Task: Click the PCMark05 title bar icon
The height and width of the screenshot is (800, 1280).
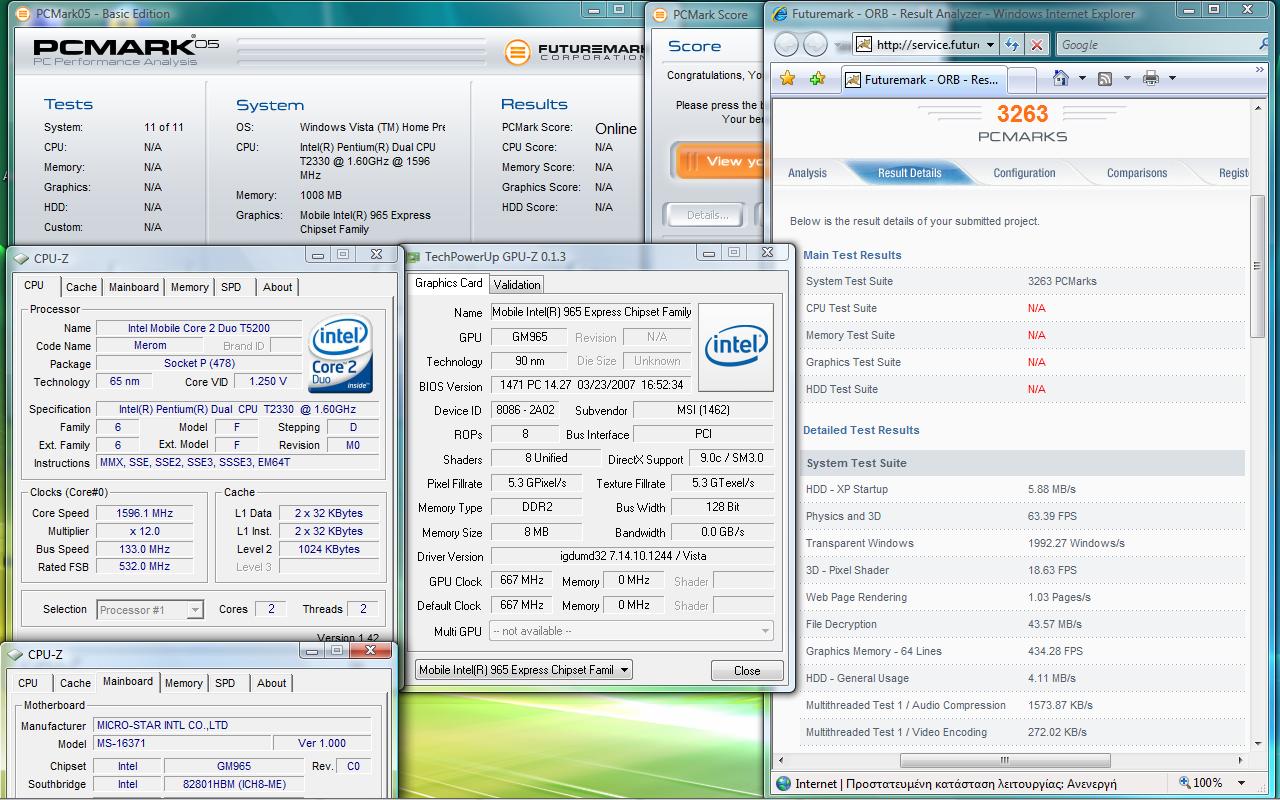Action: pyautogui.click(x=23, y=14)
